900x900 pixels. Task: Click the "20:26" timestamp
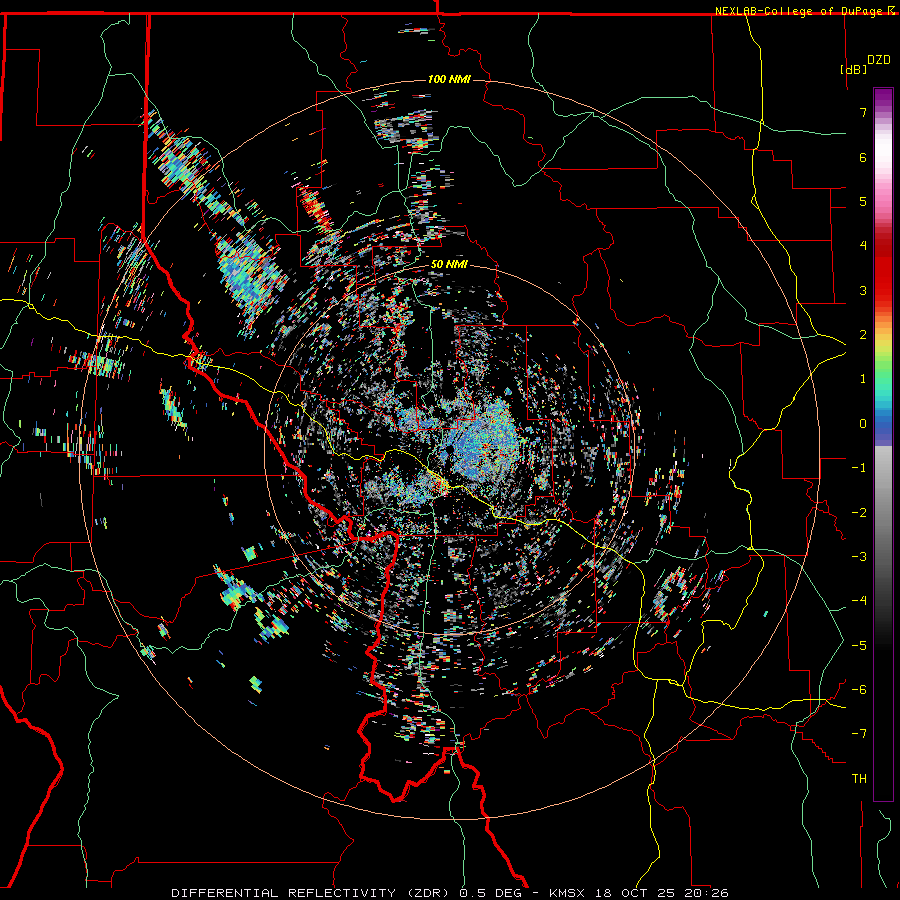pos(707,893)
